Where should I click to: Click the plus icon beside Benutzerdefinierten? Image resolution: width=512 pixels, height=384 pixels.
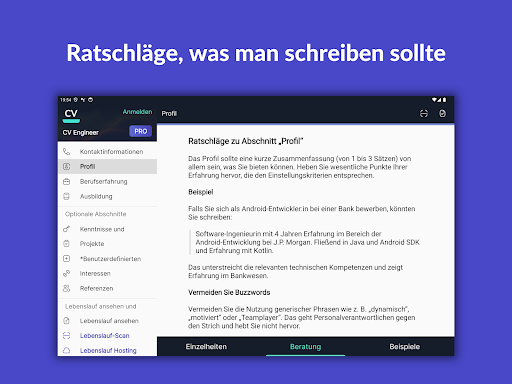click(x=67, y=259)
